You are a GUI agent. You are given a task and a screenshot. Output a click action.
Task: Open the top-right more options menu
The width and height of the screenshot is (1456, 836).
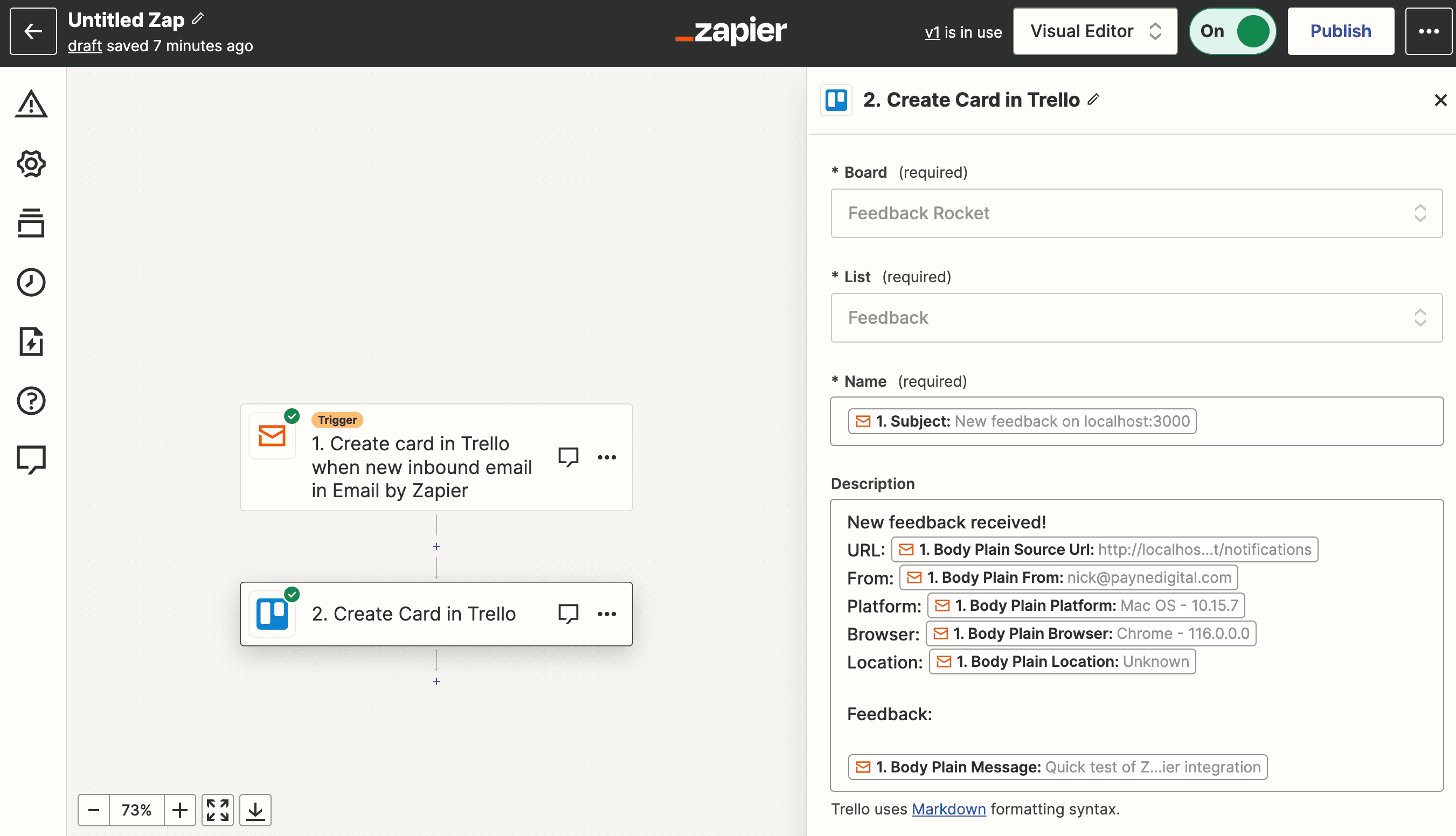point(1429,32)
